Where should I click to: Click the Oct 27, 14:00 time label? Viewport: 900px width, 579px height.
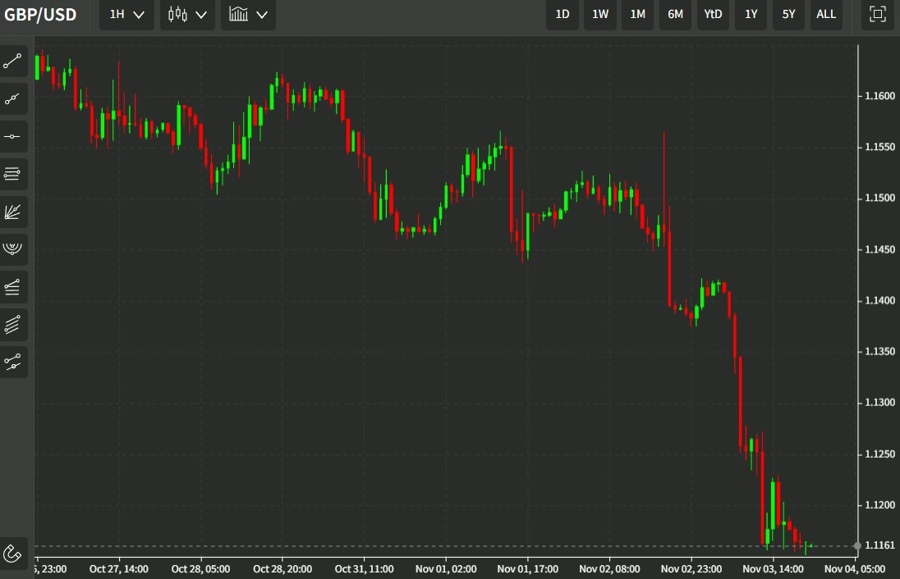click(x=119, y=569)
